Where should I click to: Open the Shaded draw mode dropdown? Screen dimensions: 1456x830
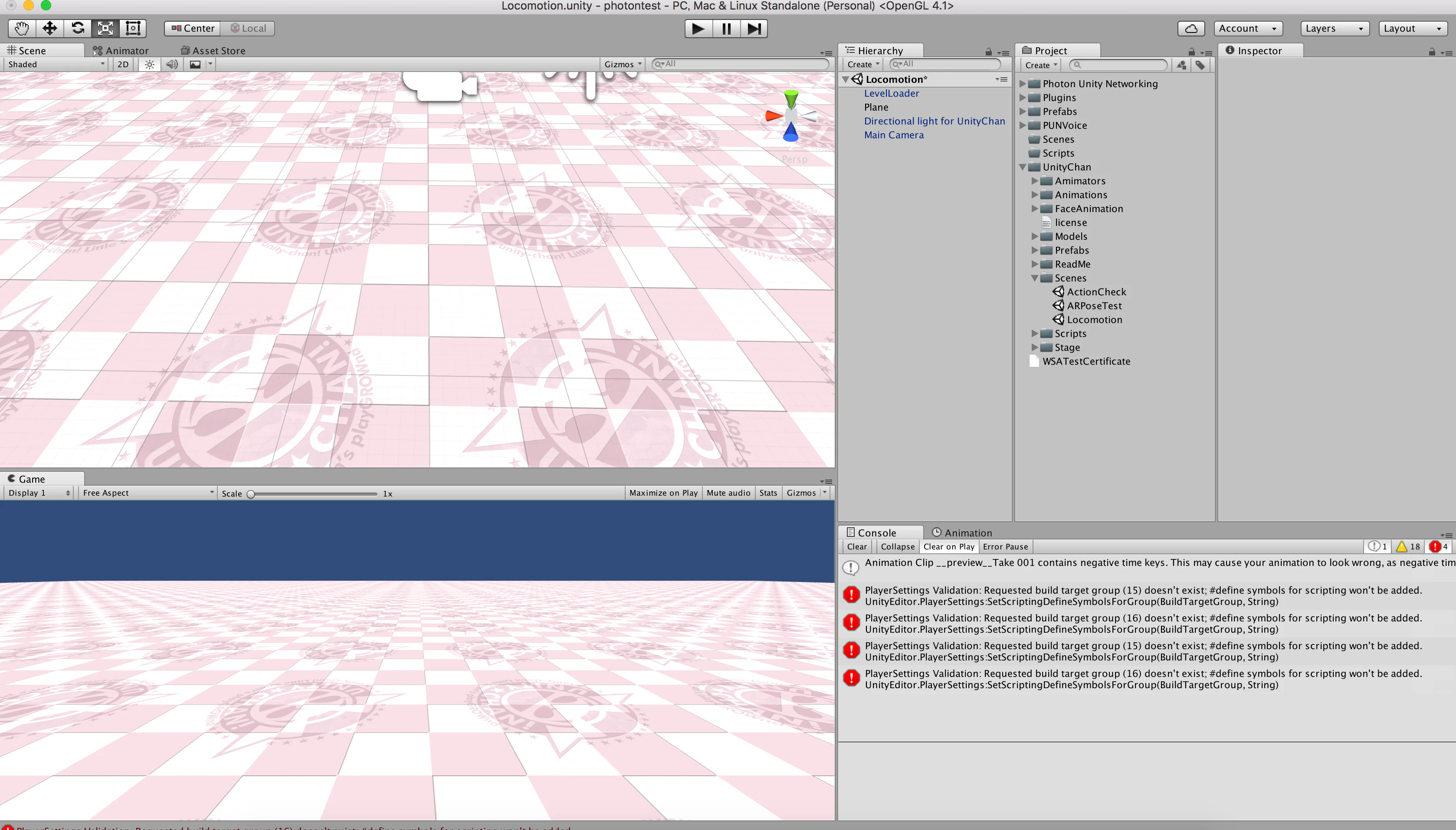coord(56,65)
